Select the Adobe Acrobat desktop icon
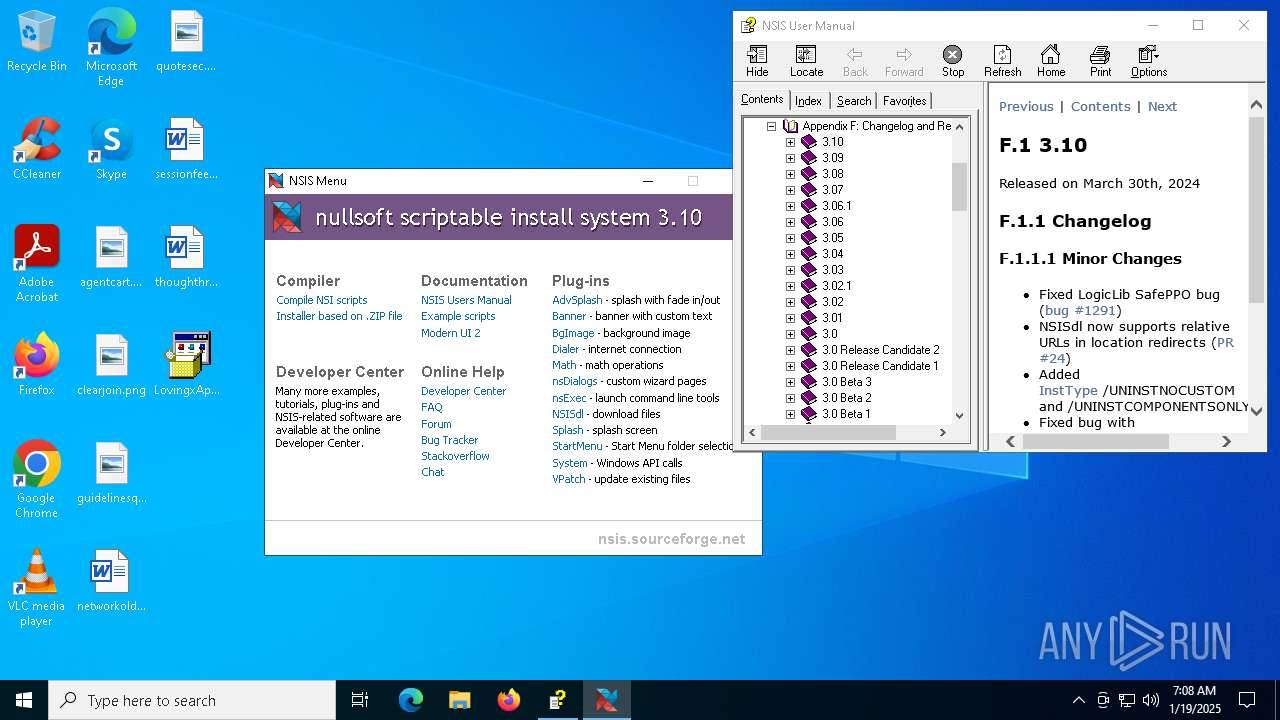Viewport: 1280px width, 720px height. click(x=37, y=264)
